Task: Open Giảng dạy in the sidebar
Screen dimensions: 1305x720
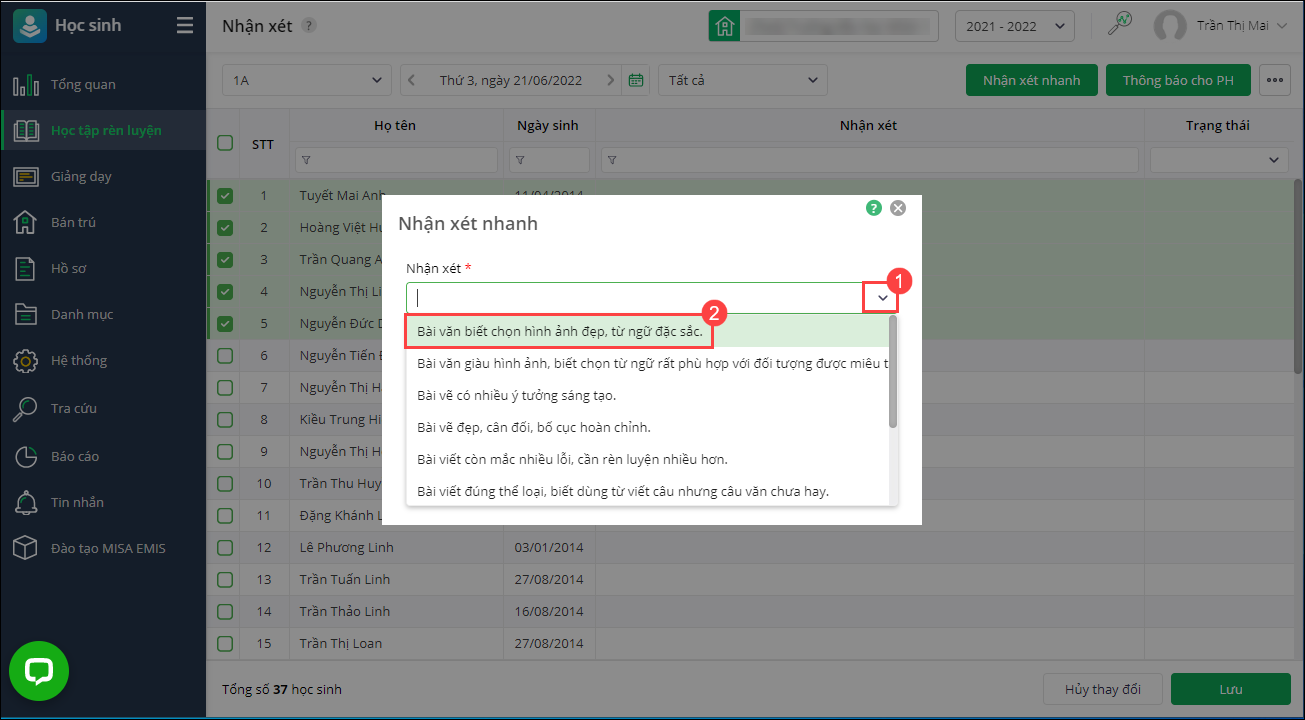Action: (81, 176)
